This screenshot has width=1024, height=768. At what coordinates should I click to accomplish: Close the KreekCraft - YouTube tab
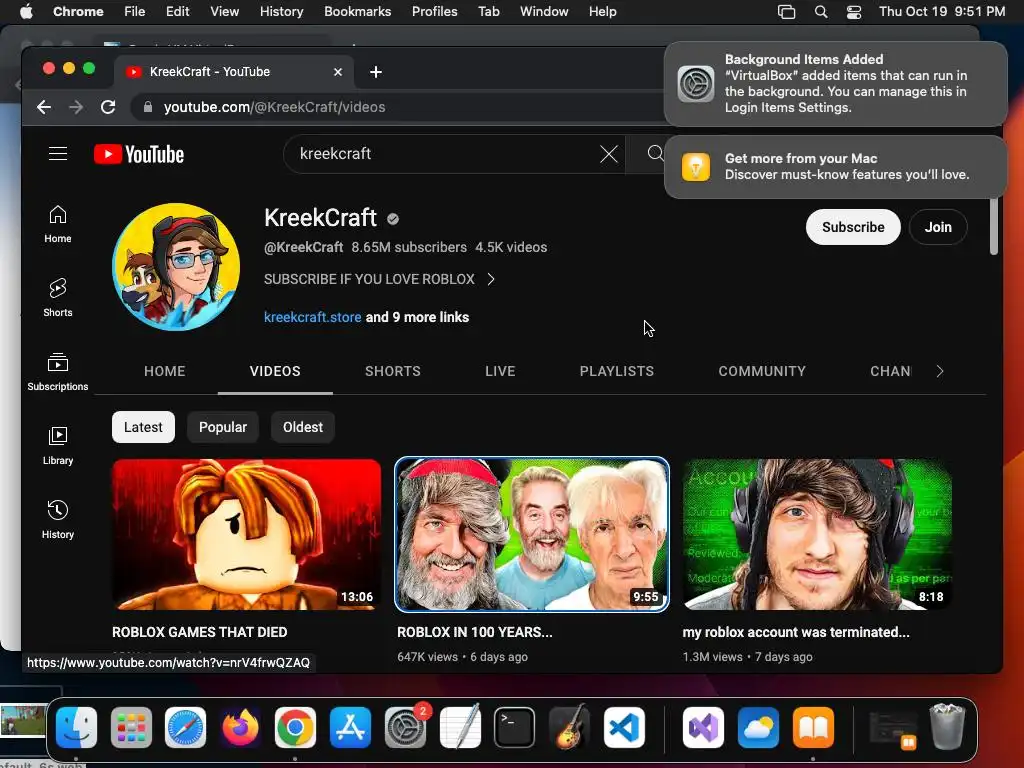[338, 72]
